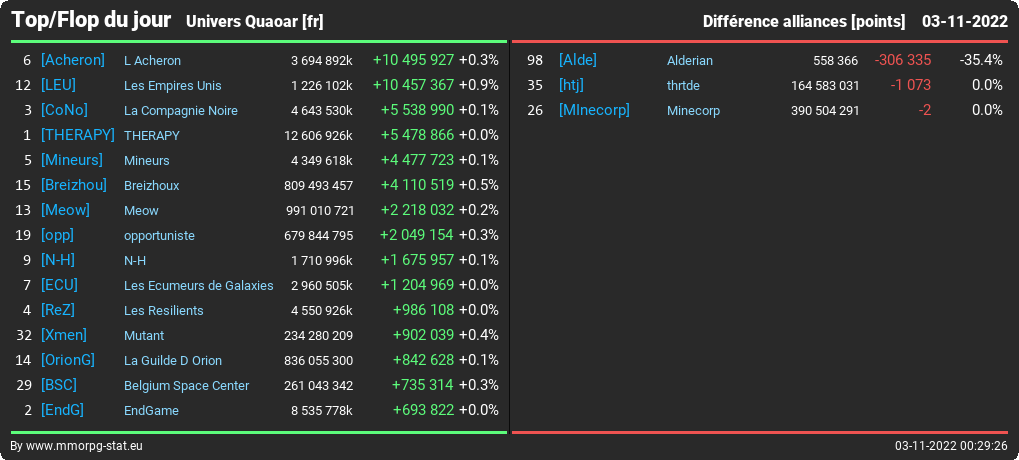
Task: Click the [ECU] alliance tag
Action: 59,285
